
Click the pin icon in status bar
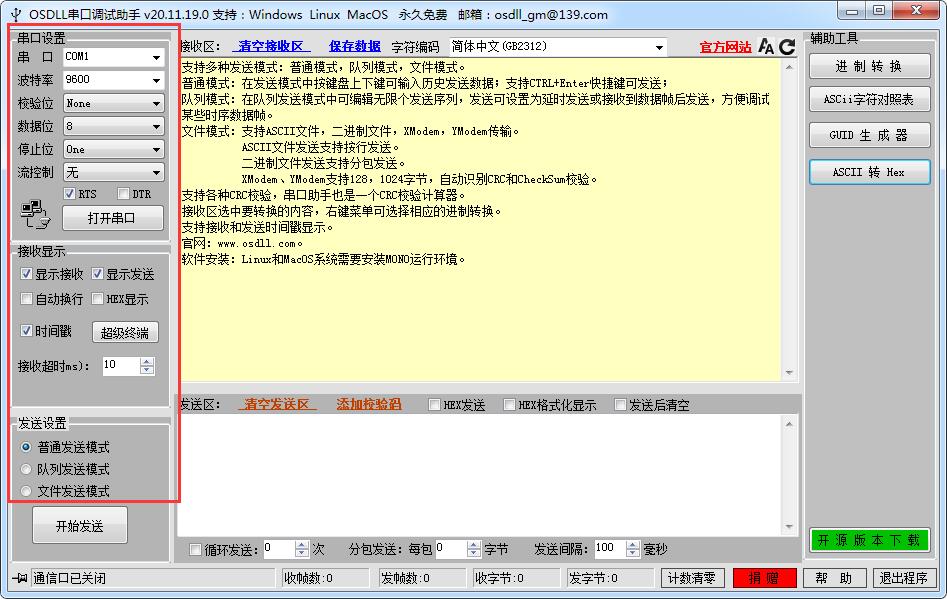[x=20, y=578]
